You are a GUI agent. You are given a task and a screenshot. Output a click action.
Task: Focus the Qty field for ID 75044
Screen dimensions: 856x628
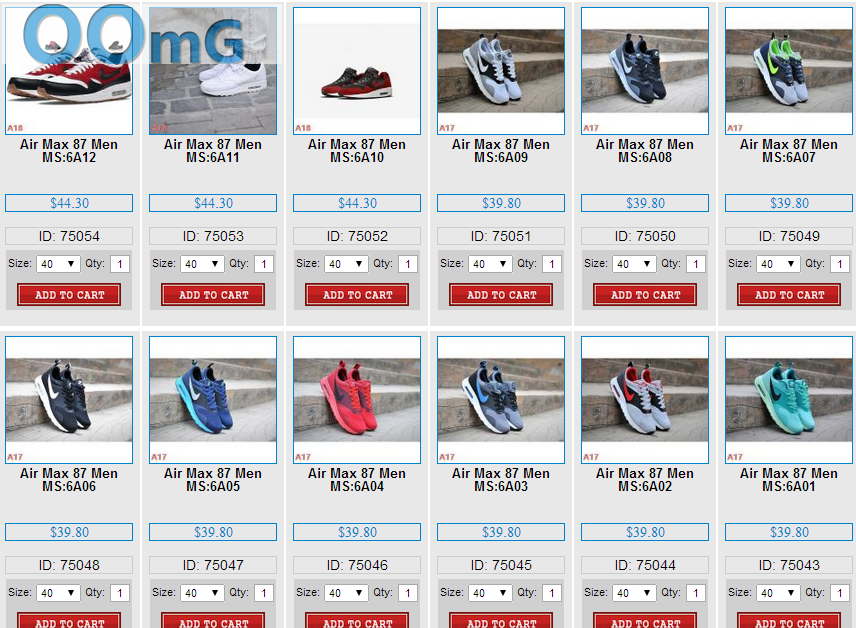pos(696,593)
